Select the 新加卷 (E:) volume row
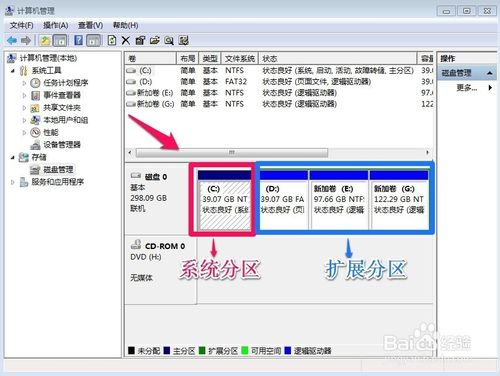The height and width of the screenshot is (376, 500). pos(279,93)
